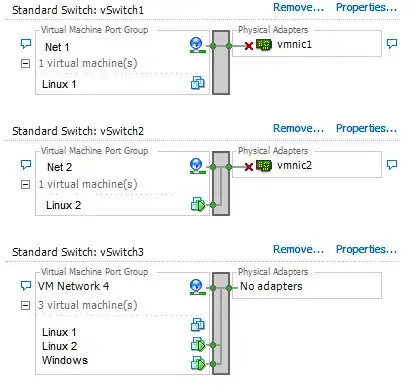Image resolution: width=410 pixels, height=391 pixels.
Task: Click the VM Network 4 globe icon
Action: coord(196,287)
